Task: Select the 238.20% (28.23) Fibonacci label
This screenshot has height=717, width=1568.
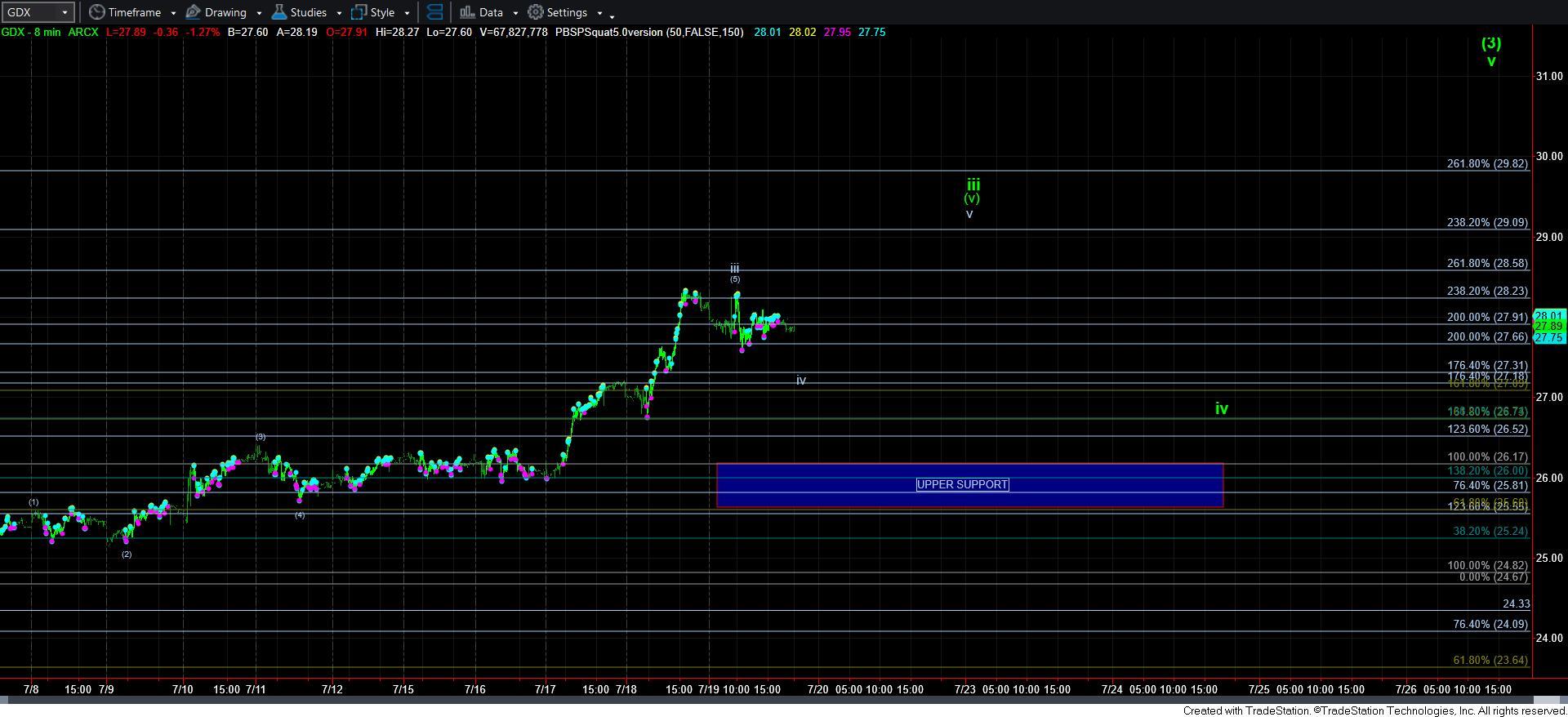Action: pyautogui.click(x=1487, y=291)
